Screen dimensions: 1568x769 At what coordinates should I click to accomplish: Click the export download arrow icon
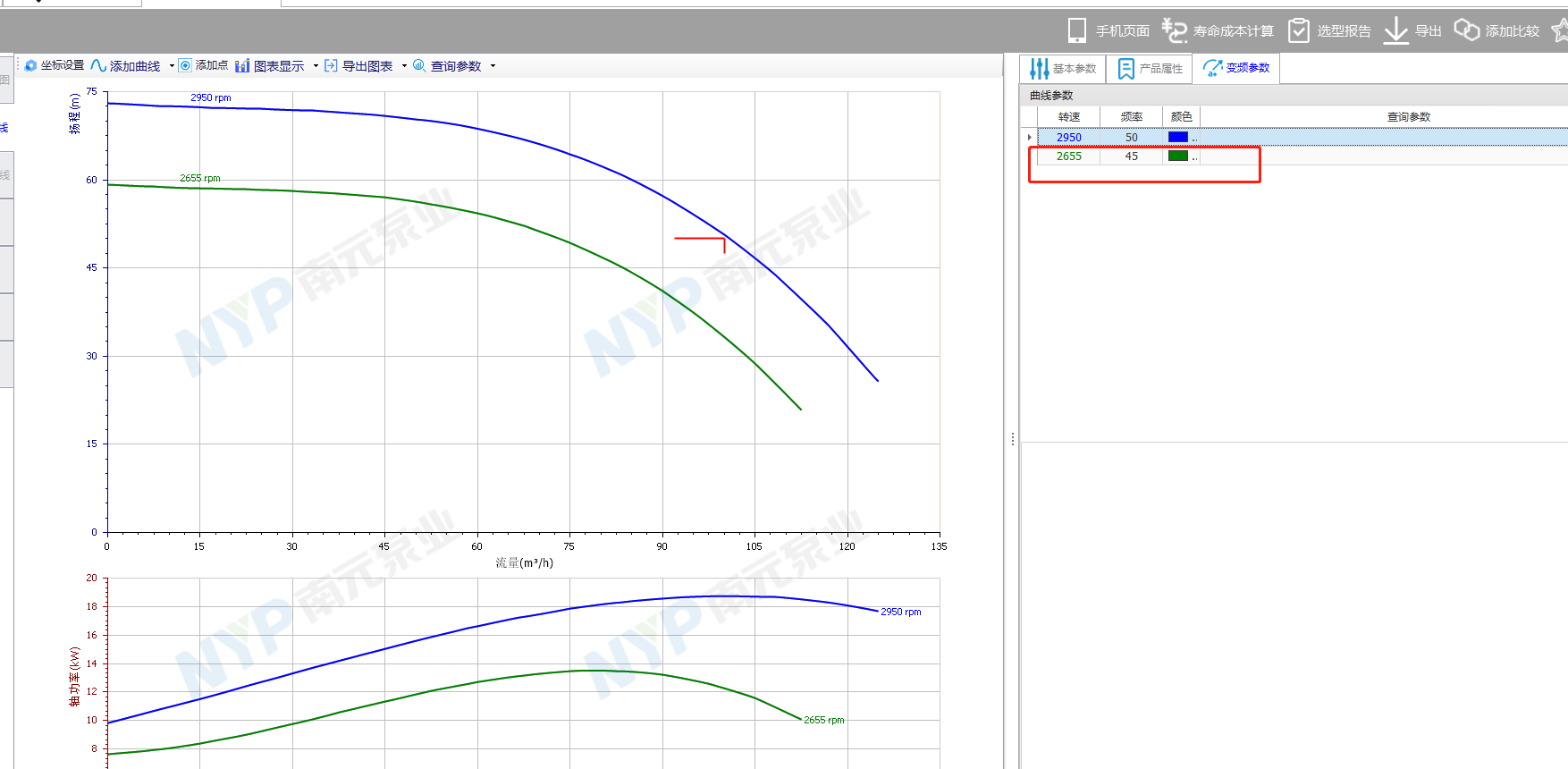pos(1395,30)
